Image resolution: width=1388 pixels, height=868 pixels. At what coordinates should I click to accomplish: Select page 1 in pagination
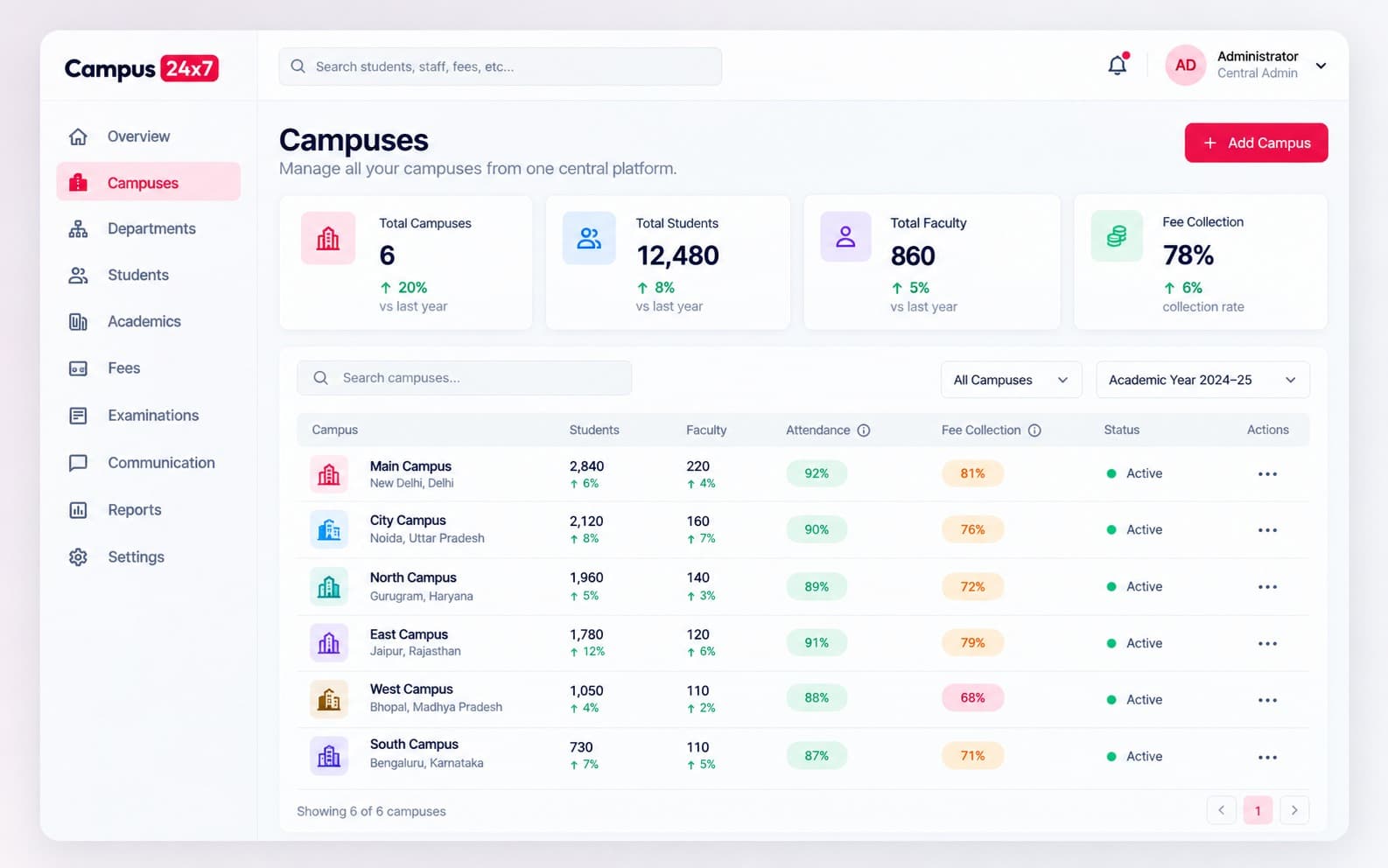coord(1258,810)
